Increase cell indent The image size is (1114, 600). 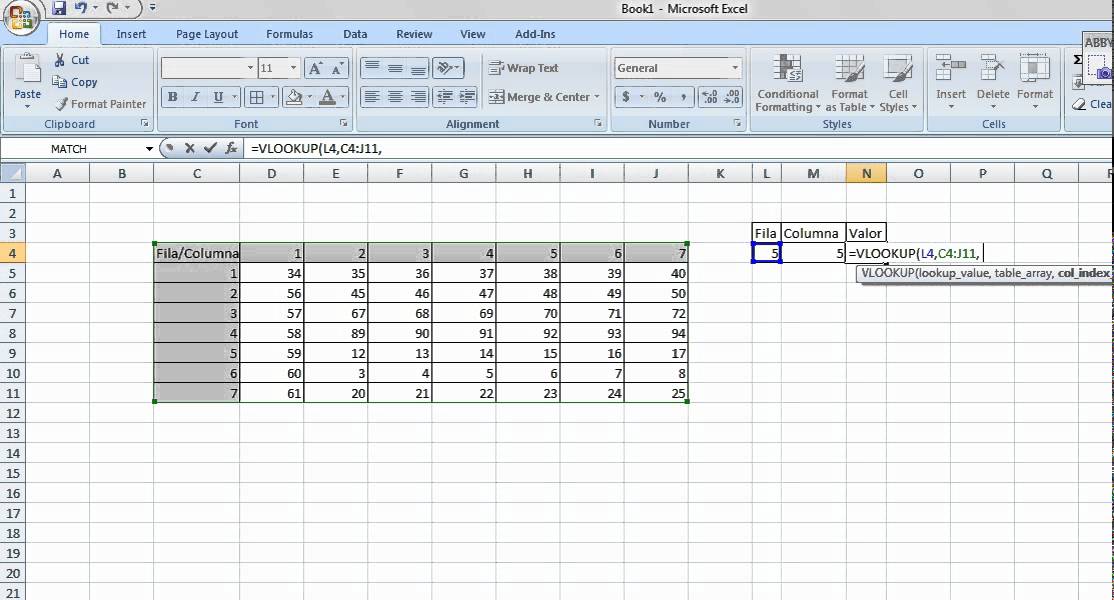click(467, 97)
